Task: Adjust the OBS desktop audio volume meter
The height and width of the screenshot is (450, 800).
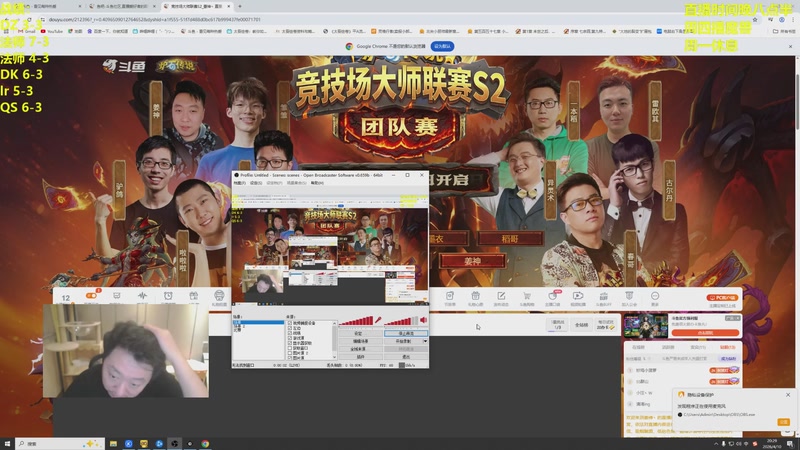Action: pyautogui.click(x=401, y=320)
